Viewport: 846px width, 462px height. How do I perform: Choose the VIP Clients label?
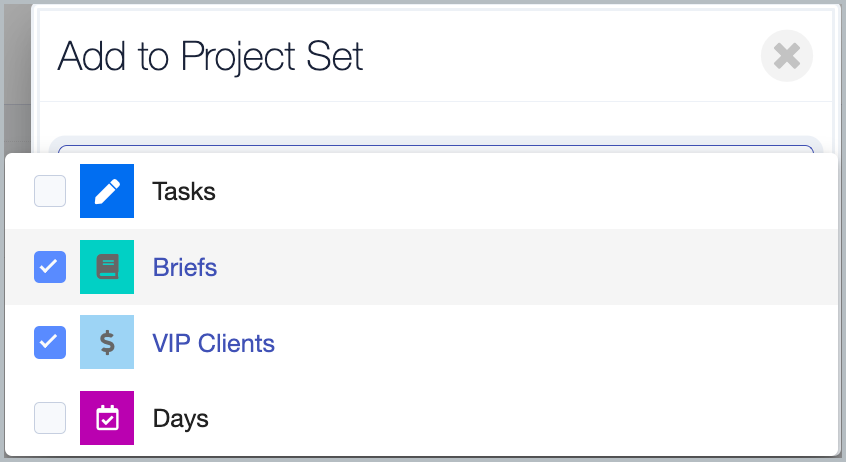click(x=213, y=344)
